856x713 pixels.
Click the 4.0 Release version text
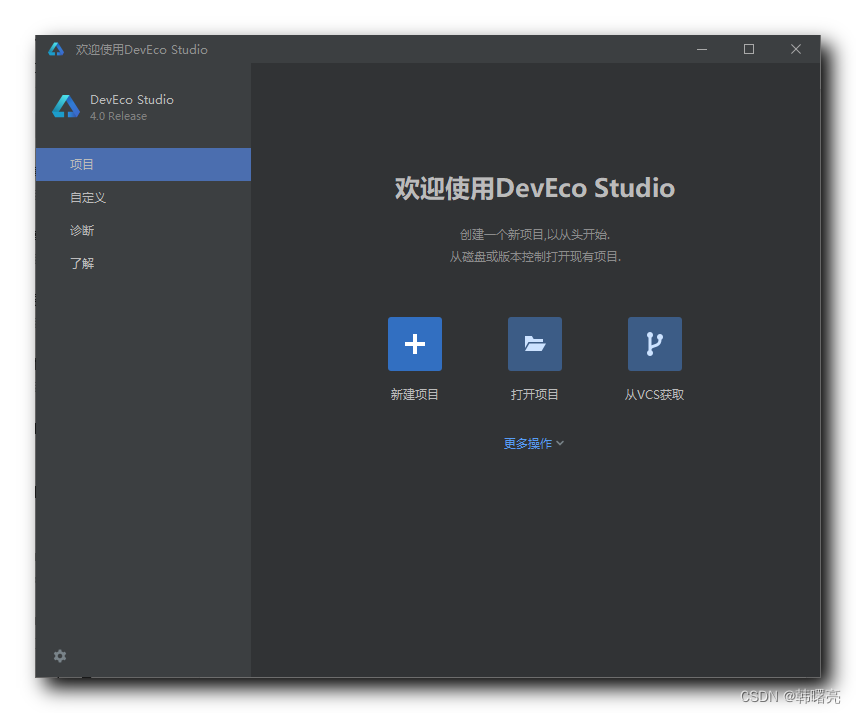tap(118, 117)
